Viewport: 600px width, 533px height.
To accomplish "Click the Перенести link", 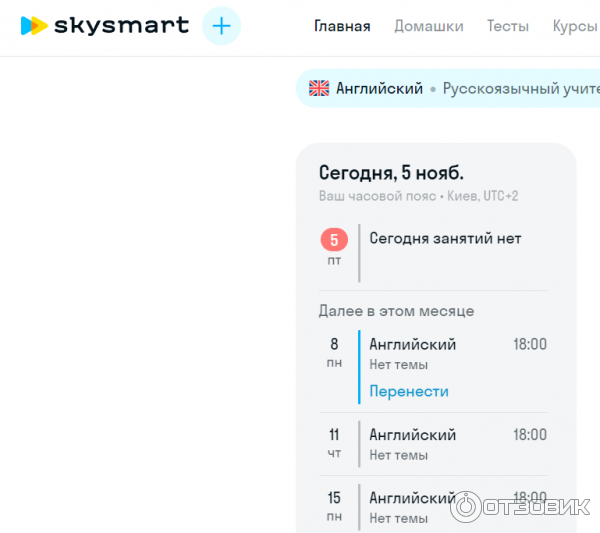I will [409, 391].
